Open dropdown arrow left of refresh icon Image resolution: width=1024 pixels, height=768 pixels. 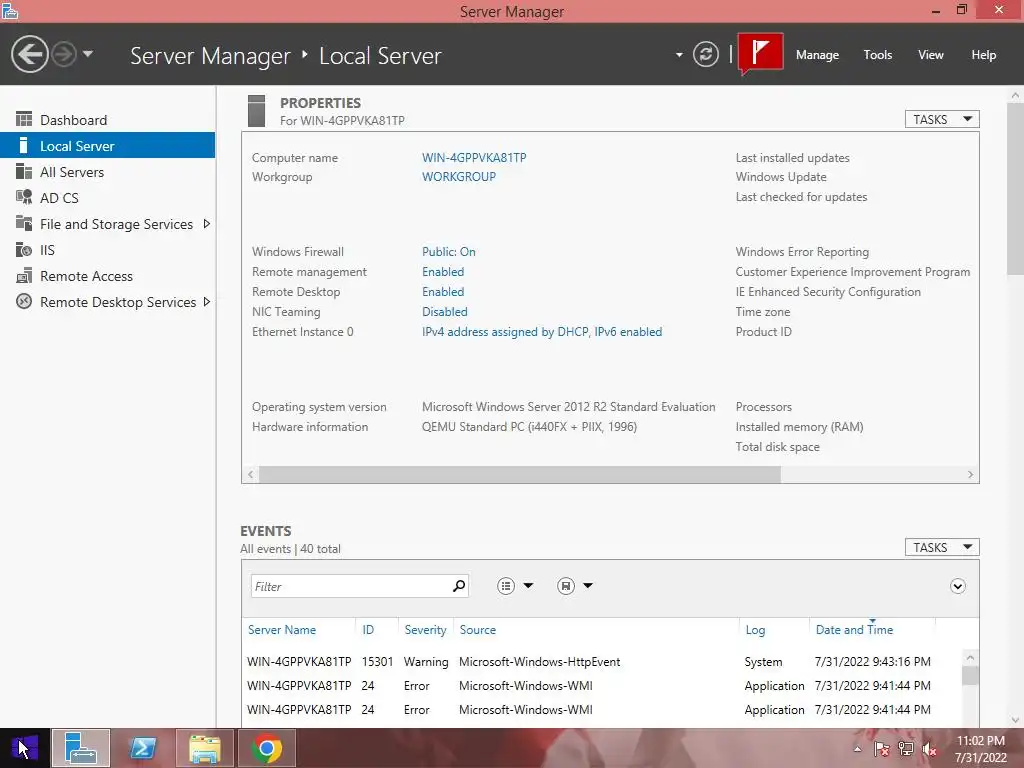[x=679, y=55]
